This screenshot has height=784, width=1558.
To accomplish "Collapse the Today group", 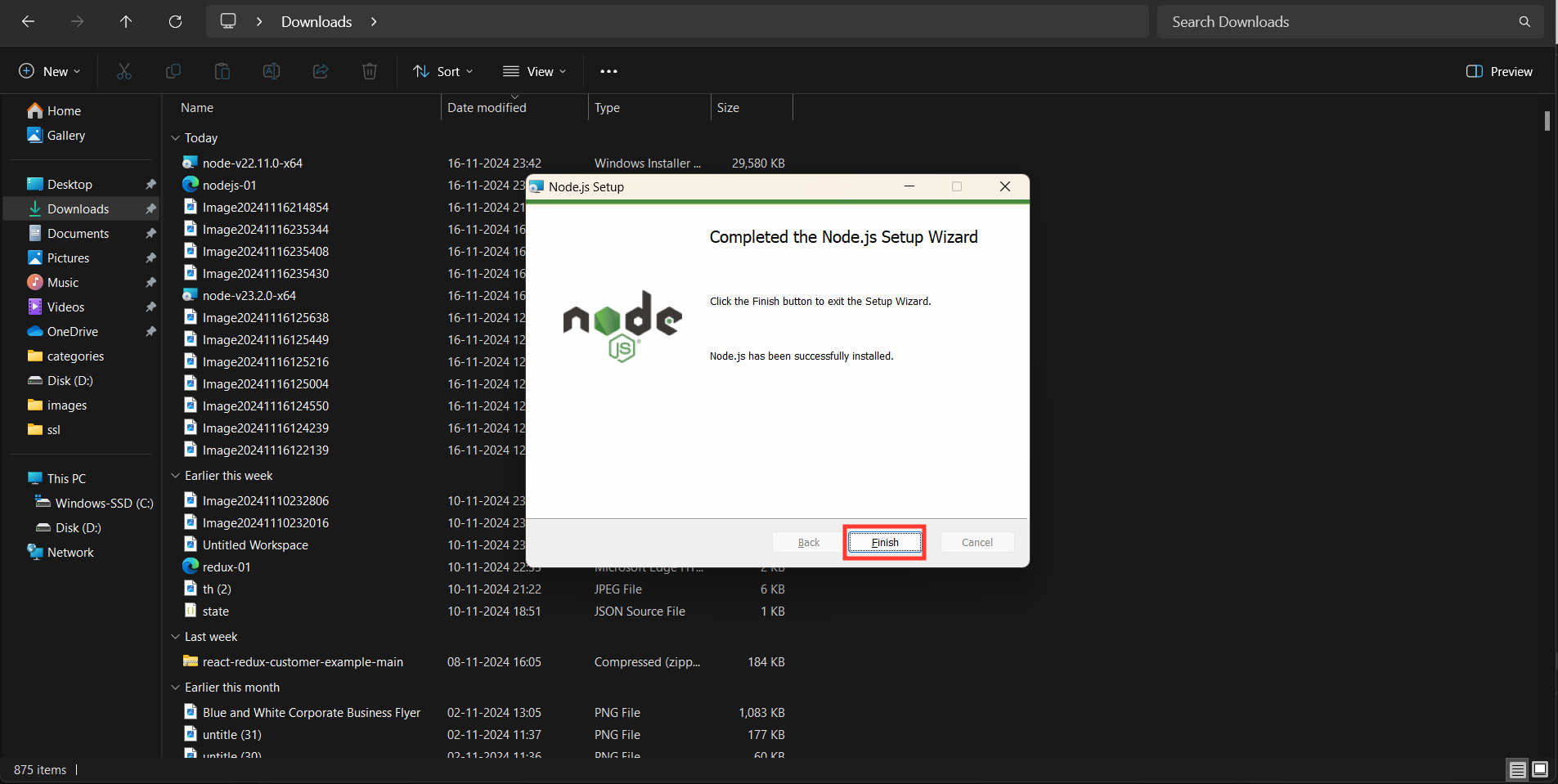I will click(175, 138).
